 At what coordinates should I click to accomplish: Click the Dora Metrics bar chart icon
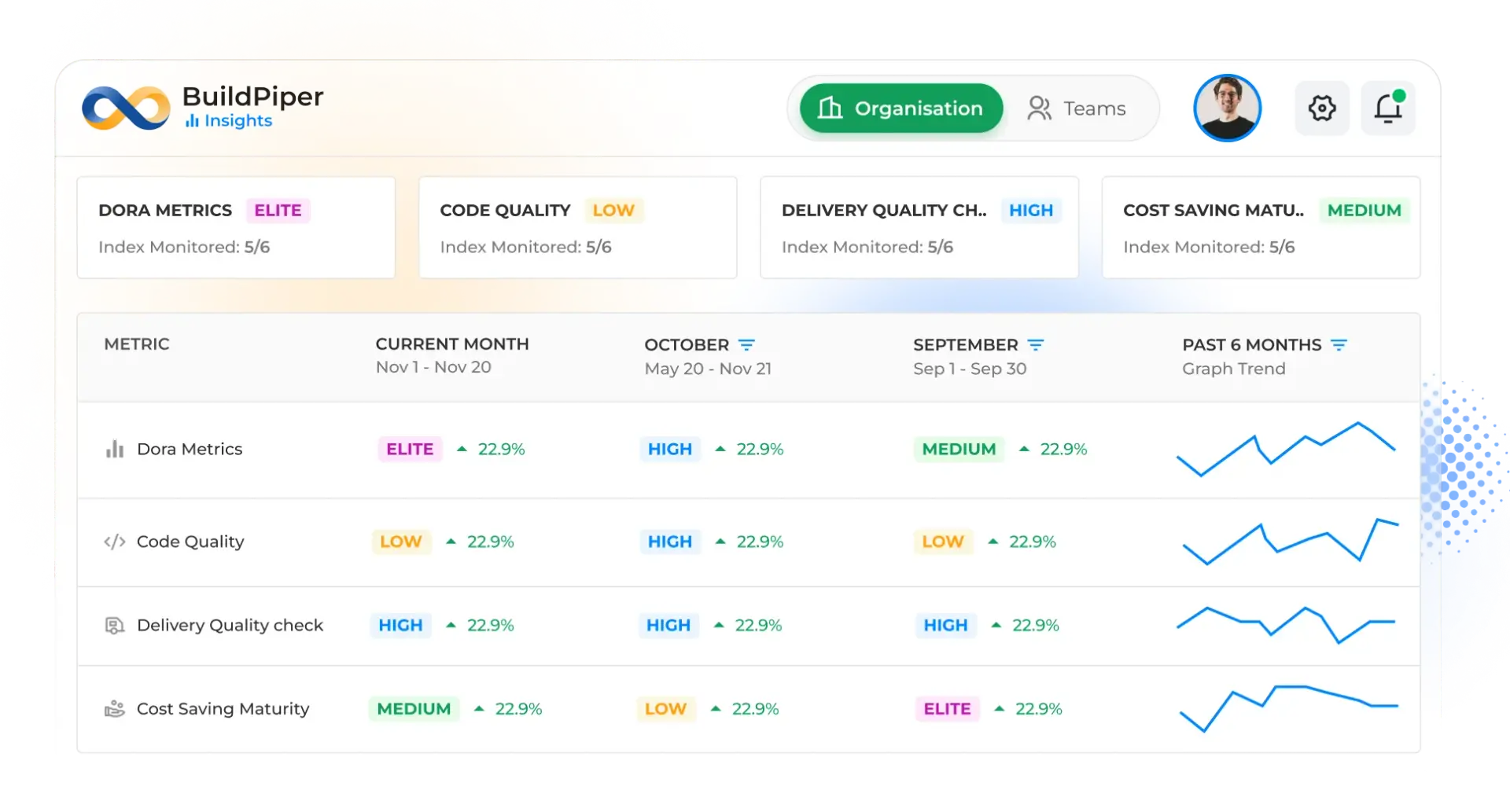pyautogui.click(x=115, y=449)
